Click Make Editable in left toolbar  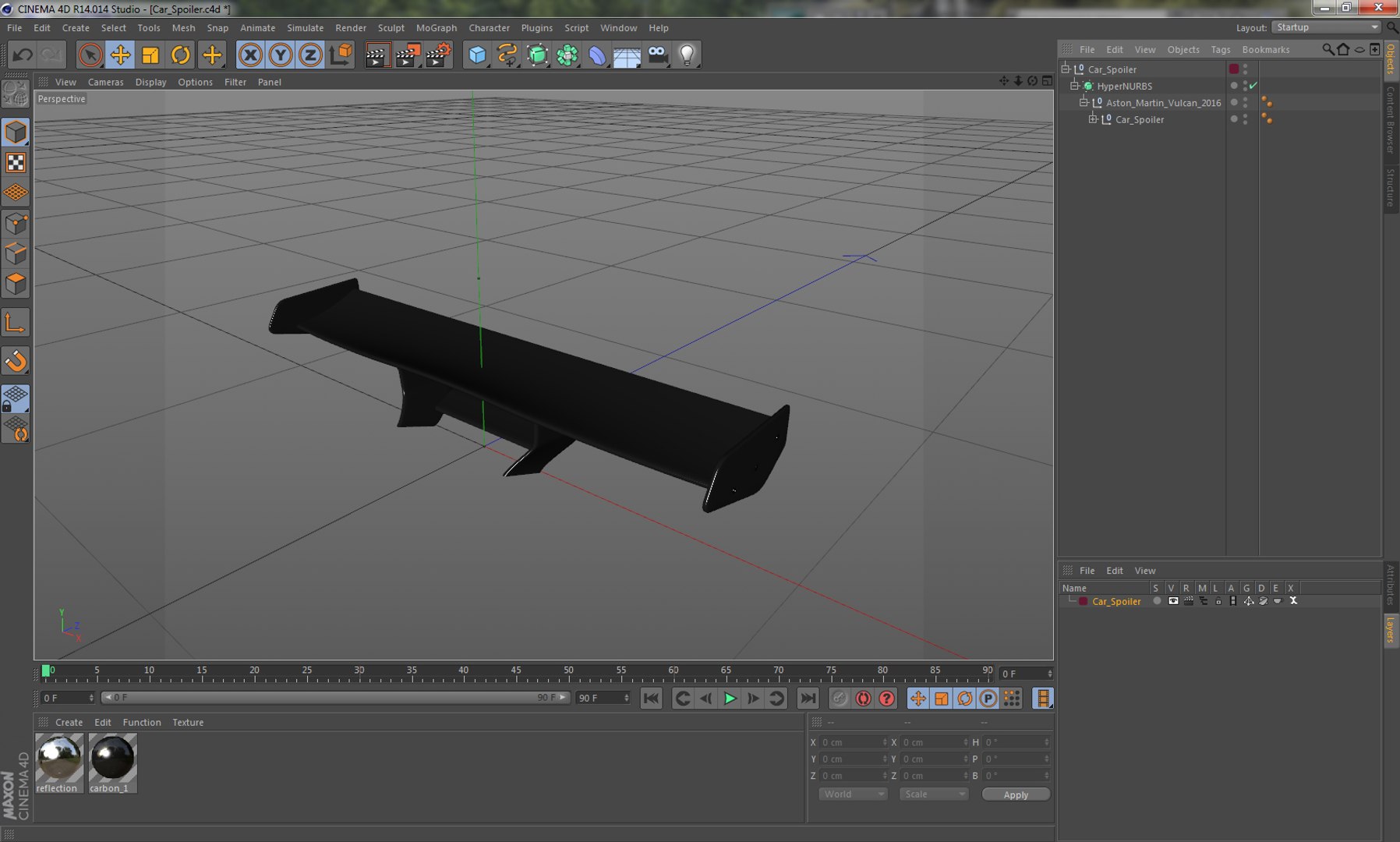[x=16, y=94]
